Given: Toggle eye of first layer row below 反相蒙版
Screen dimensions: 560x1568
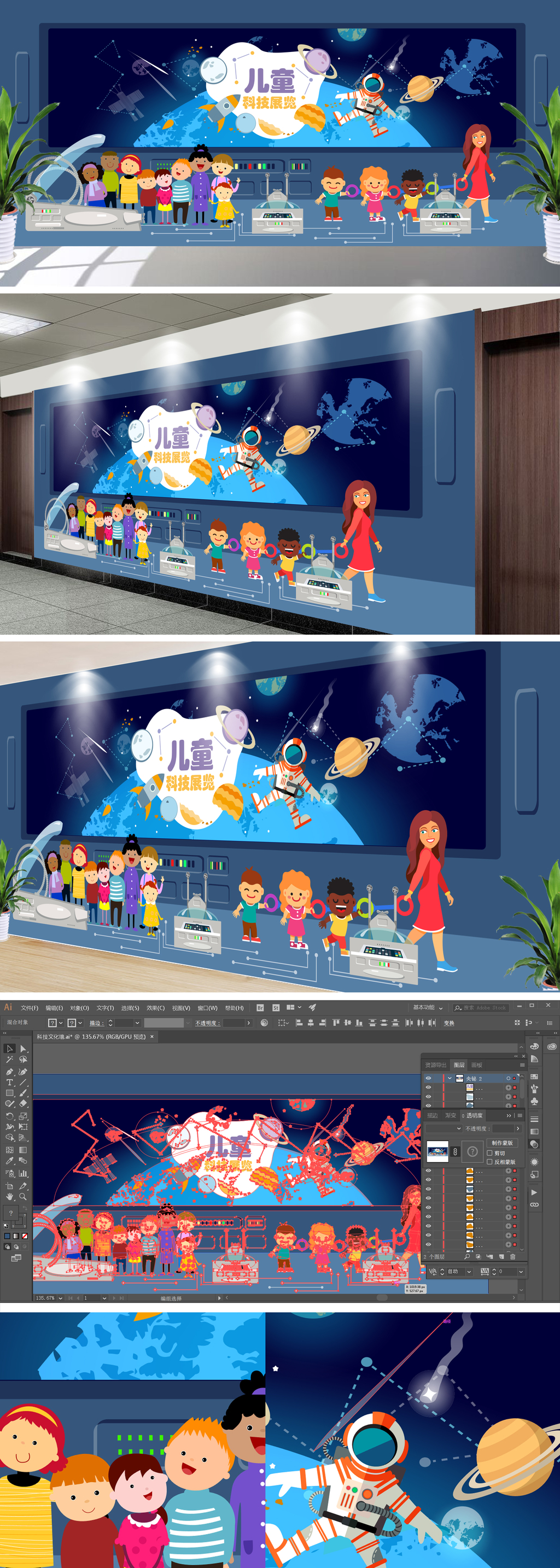Looking at the screenshot, I should 429,1171.
